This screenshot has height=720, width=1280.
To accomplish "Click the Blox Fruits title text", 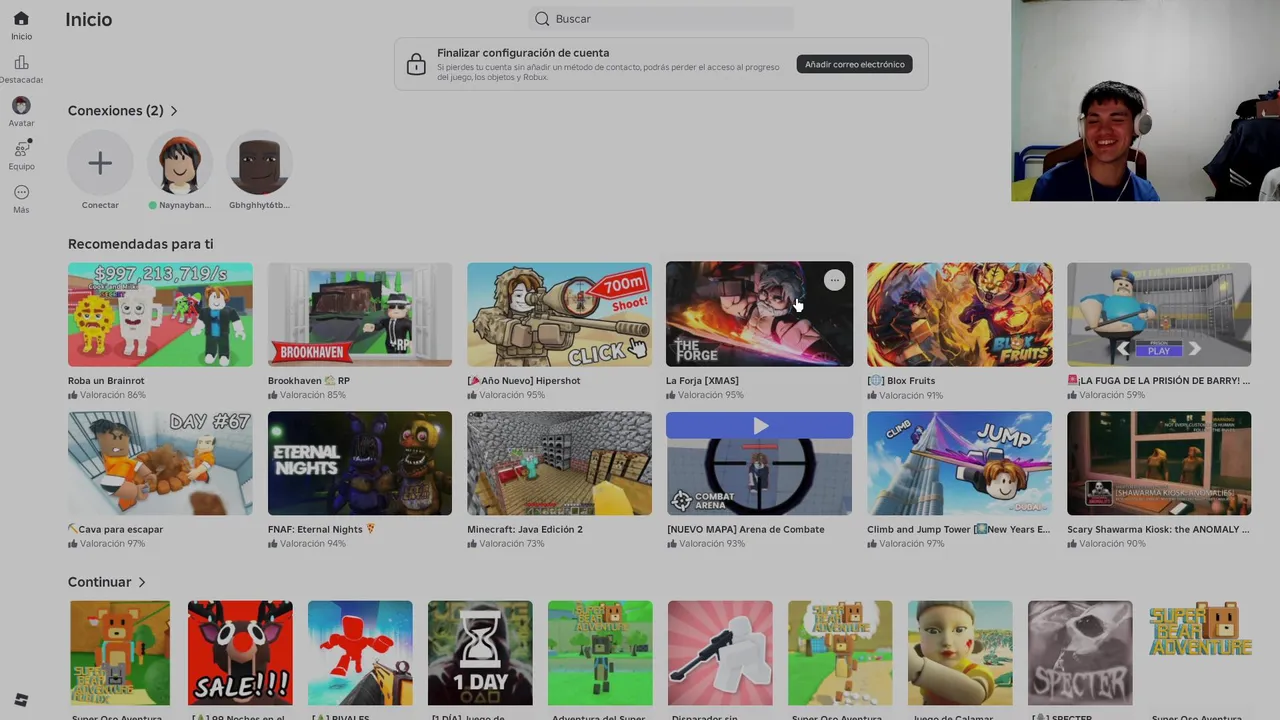I will point(901,381).
